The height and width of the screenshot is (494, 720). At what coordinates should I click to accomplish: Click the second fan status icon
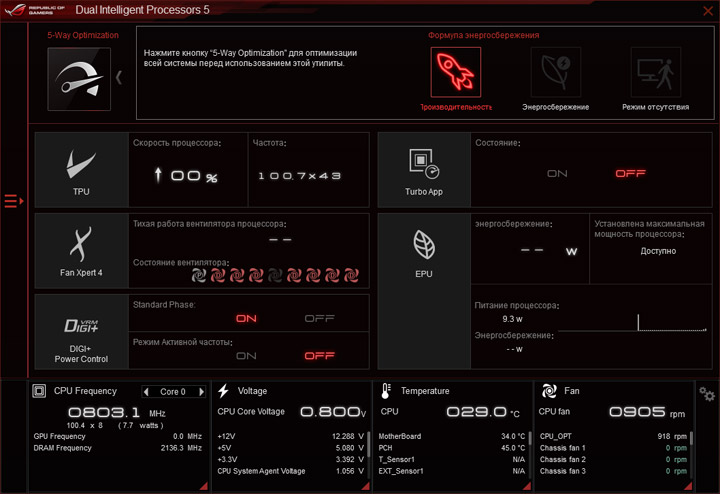pos(218,275)
